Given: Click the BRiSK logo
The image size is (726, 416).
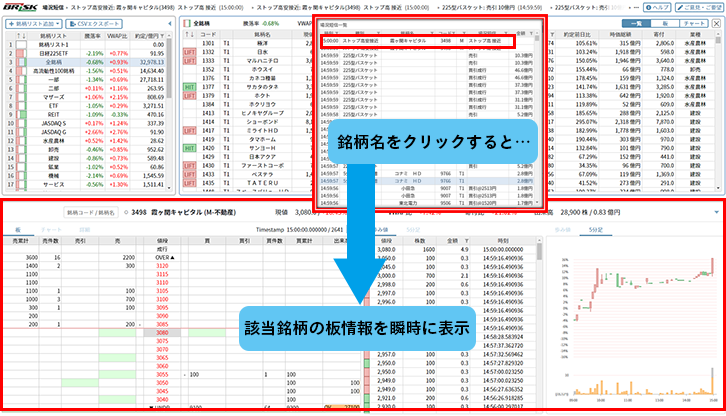Looking at the screenshot, I should coord(20,8).
